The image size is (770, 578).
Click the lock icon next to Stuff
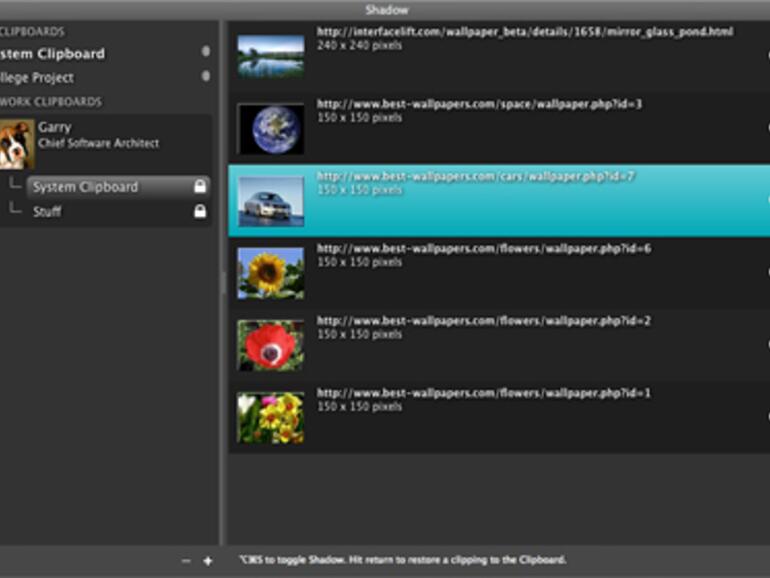click(200, 211)
